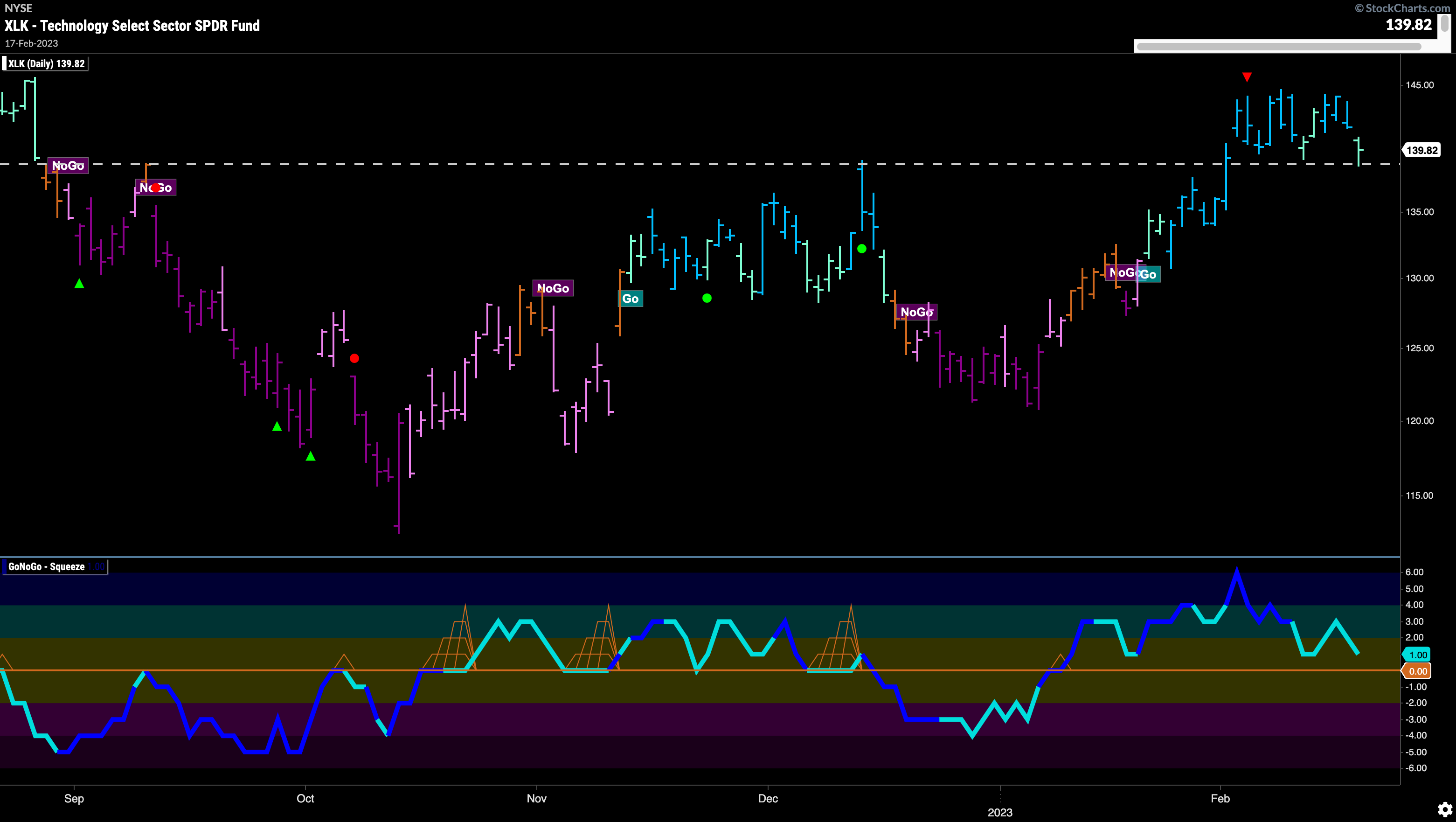Click the NYSE exchange label
Viewport: 1456px width, 822px height.
(x=19, y=8)
